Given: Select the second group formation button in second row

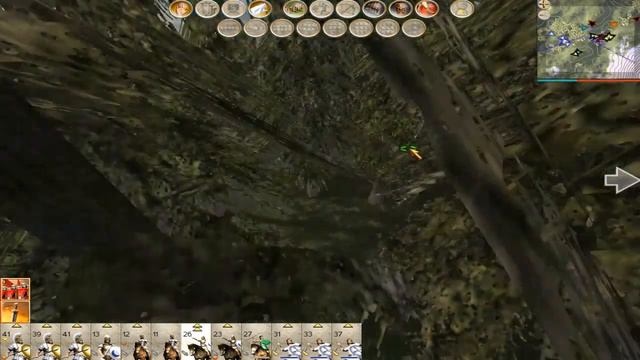Looking at the screenshot, I should (x=256, y=28).
